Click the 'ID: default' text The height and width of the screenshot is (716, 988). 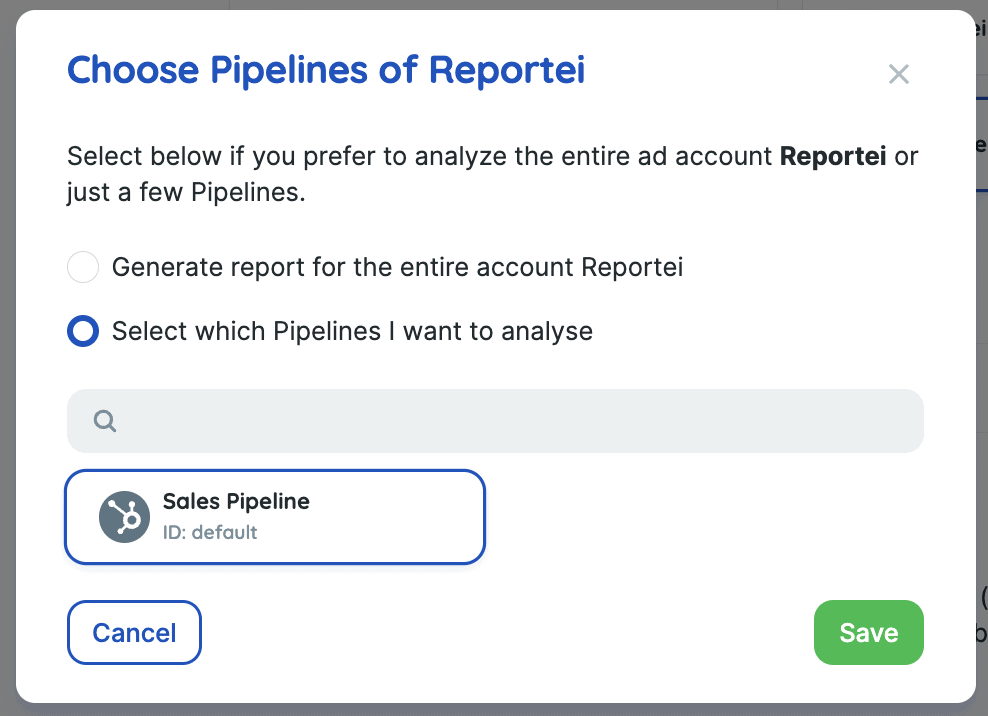[210, 533]
